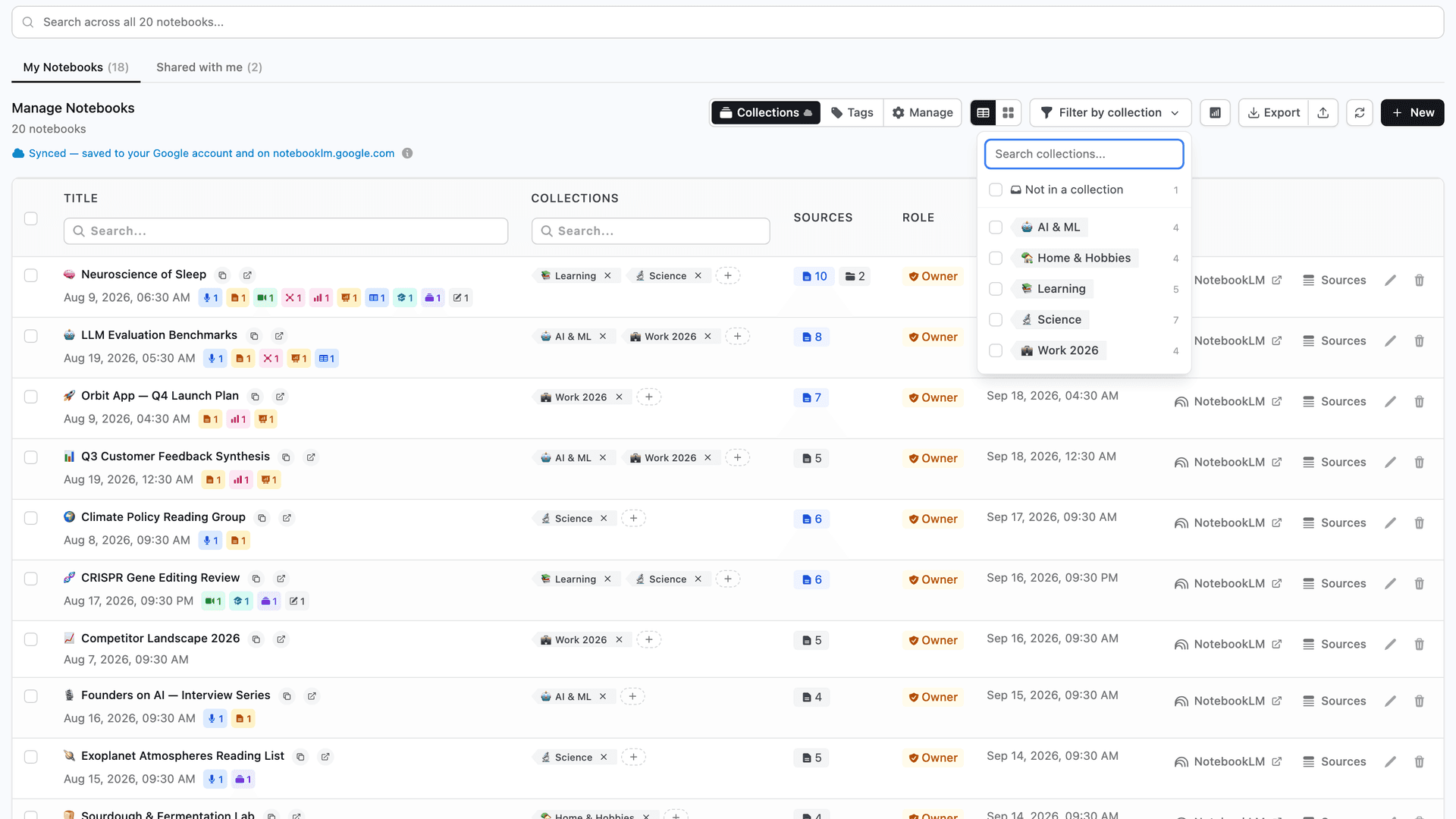The height and width of the screenshot is (819, 1456).
Task: Select the Neuroscience of Sleep row checkbox
Action: tap(30, 275)
